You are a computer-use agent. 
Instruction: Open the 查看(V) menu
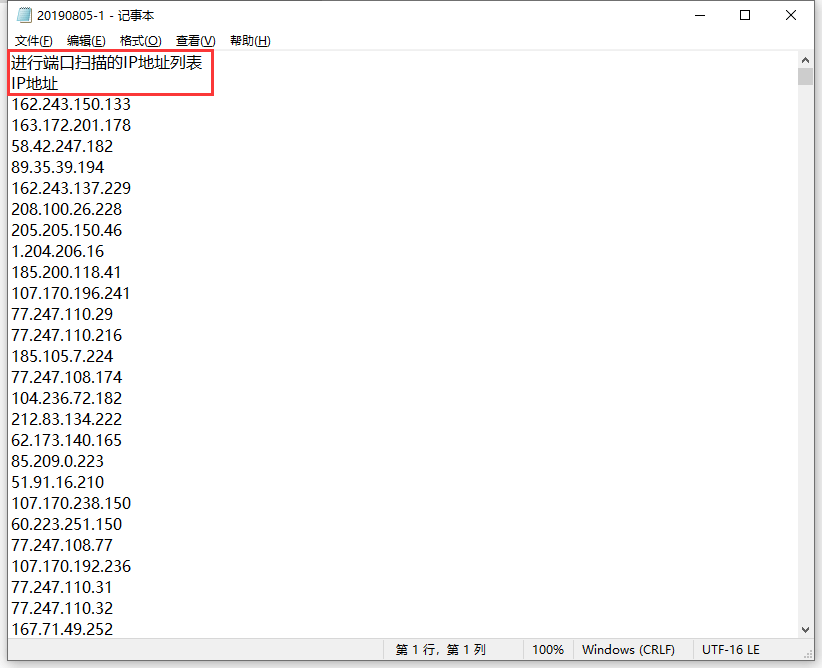[x=195, y=41]
